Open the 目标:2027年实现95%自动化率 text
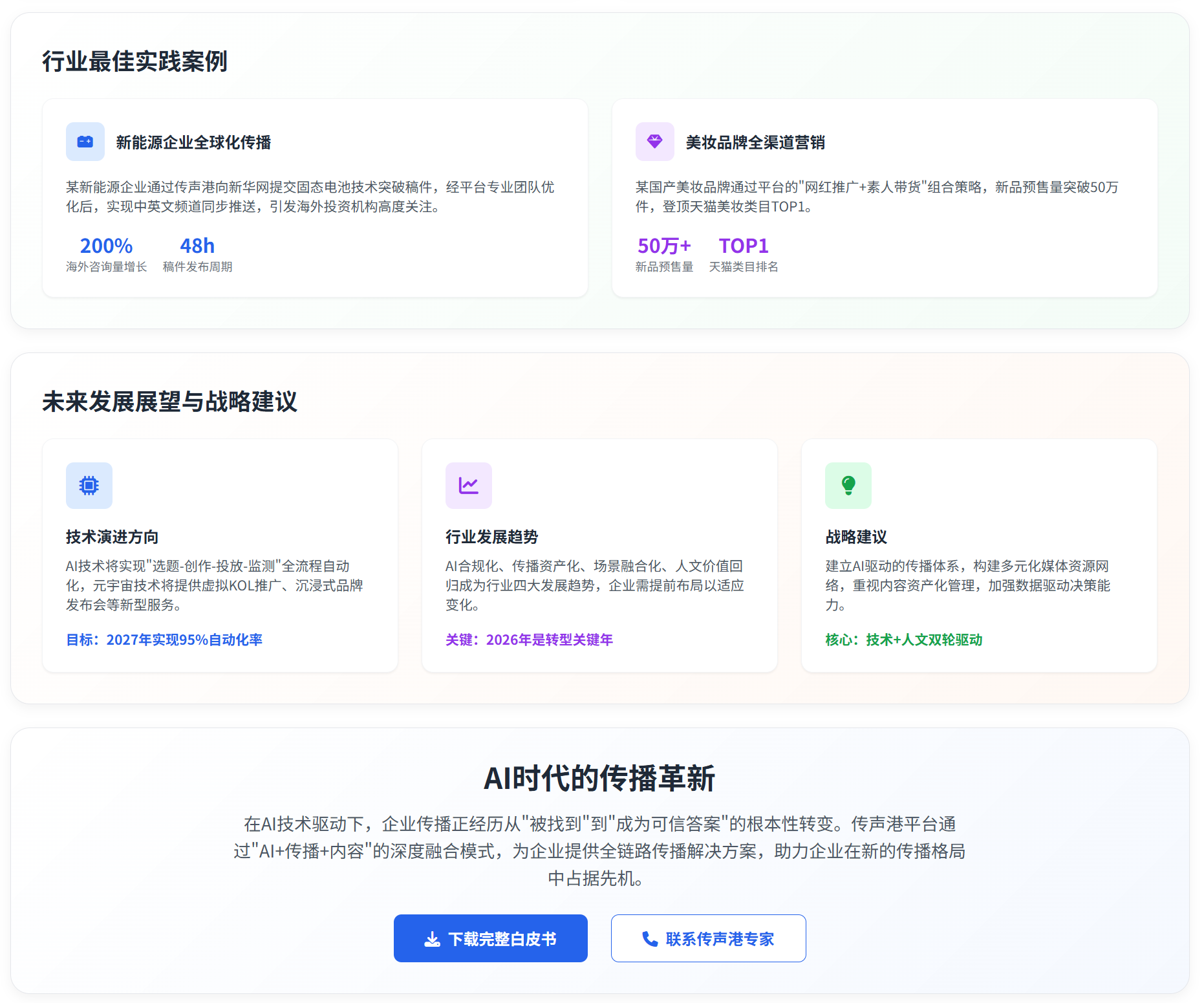1204x1003 pixels. (x=164, y=640)
